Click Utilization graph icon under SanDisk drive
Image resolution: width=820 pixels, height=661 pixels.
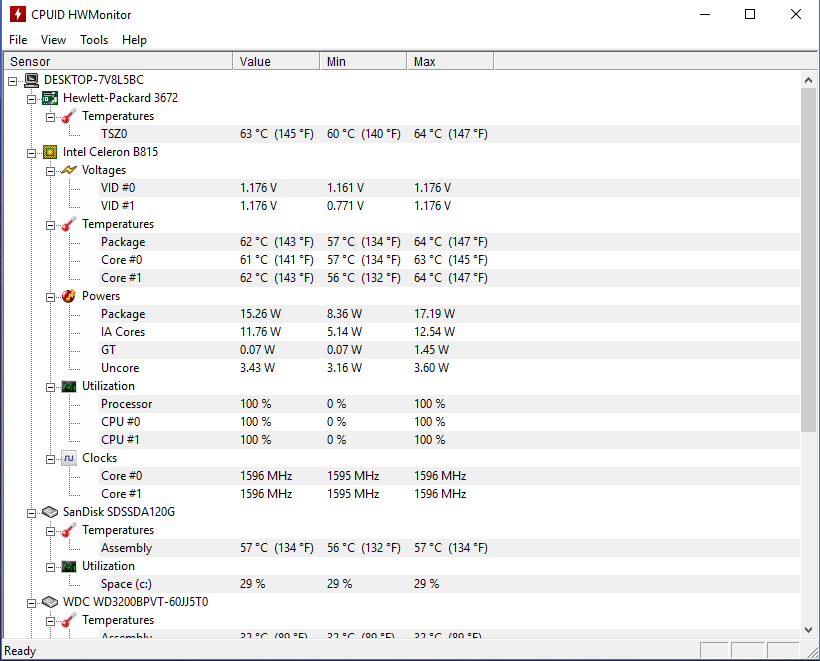[x=69, y=566]
